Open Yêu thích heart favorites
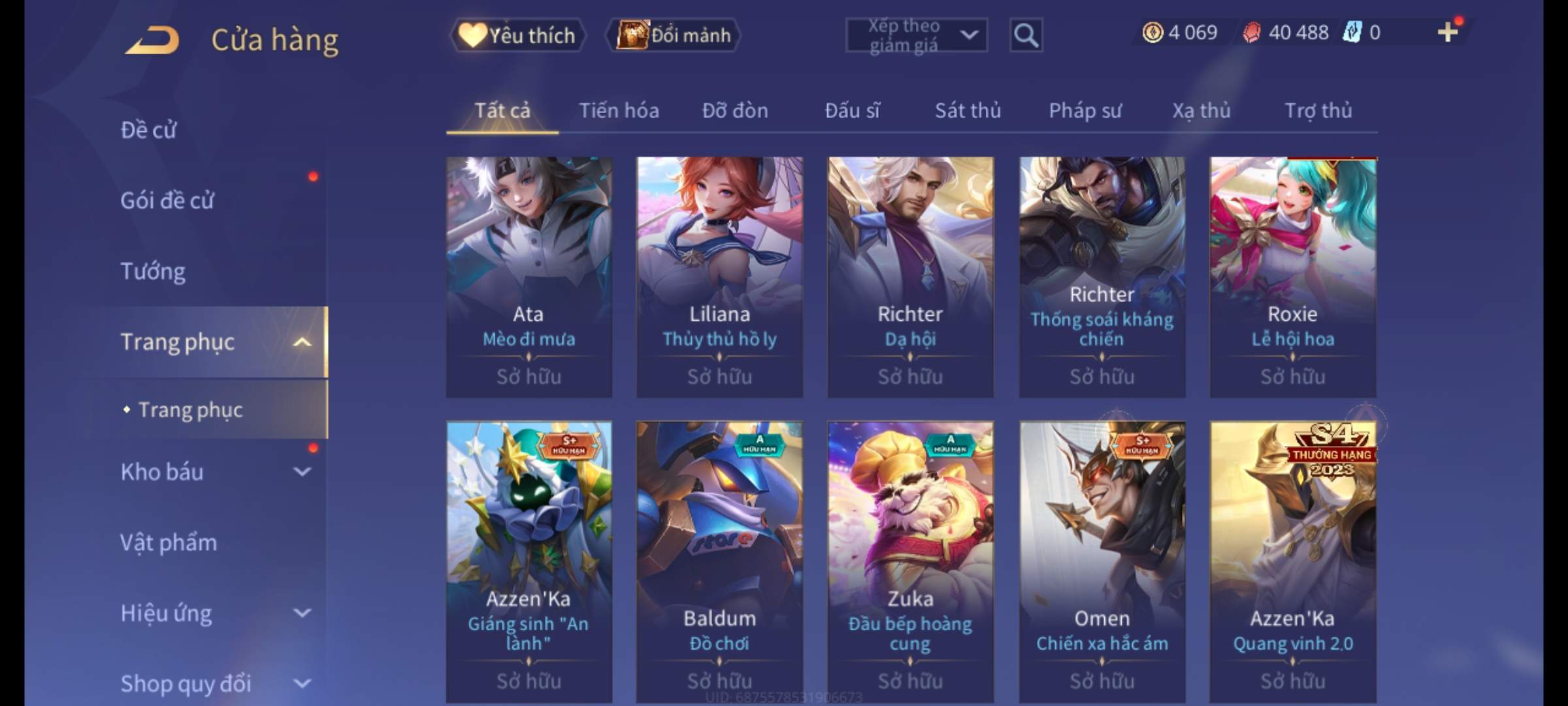 (517, 35)
